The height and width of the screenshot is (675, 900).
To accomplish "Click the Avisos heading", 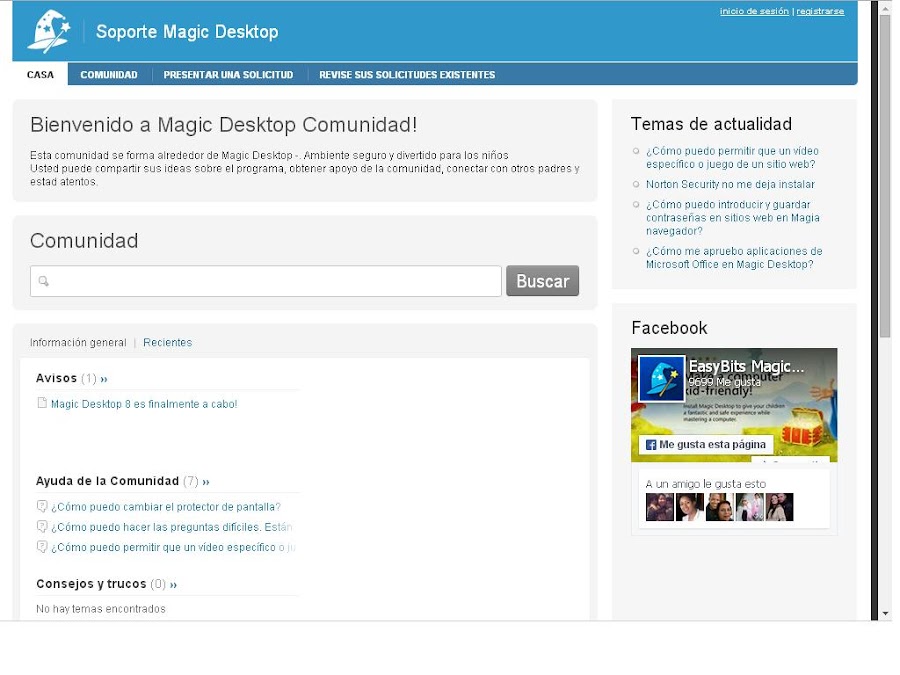I will click(x=56, y=378).
